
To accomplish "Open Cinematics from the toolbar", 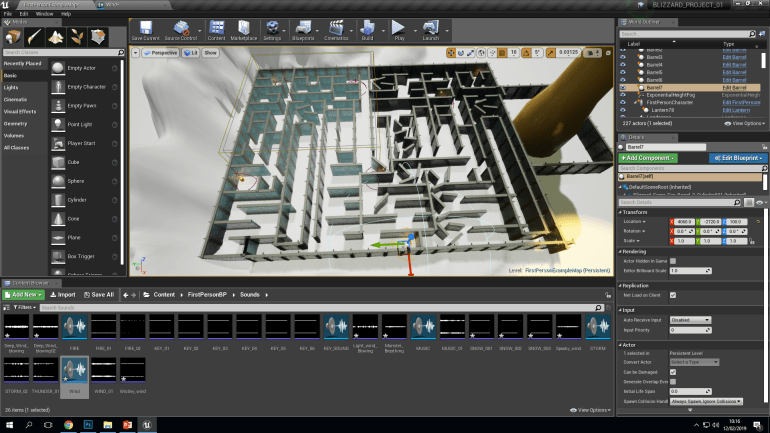I will pos(336,30).
